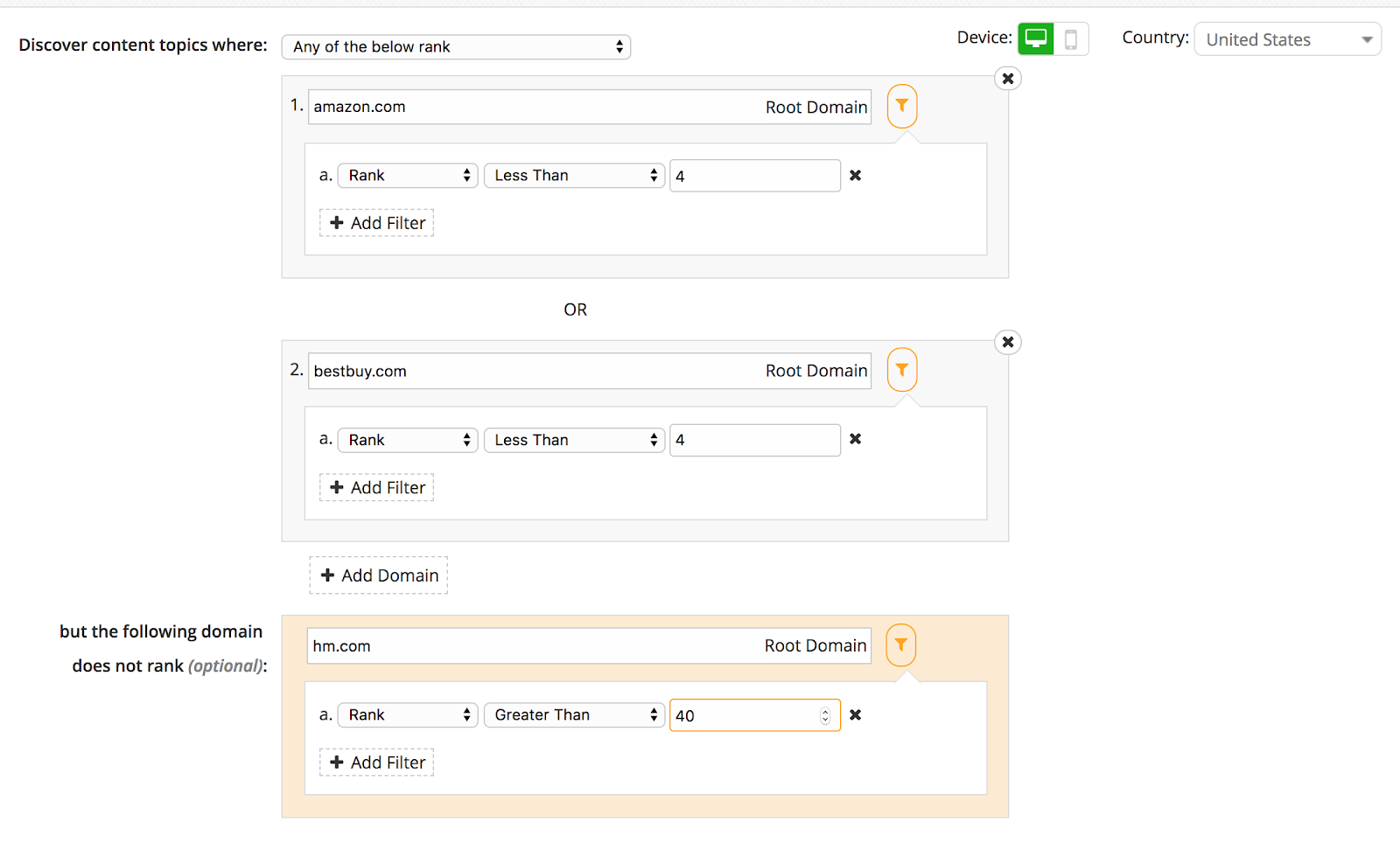Switch to desktop device view

1036,39
